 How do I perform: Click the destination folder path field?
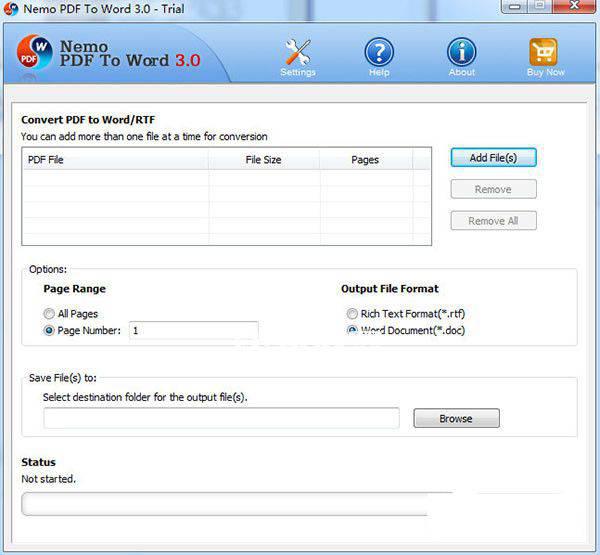point(221,418)
